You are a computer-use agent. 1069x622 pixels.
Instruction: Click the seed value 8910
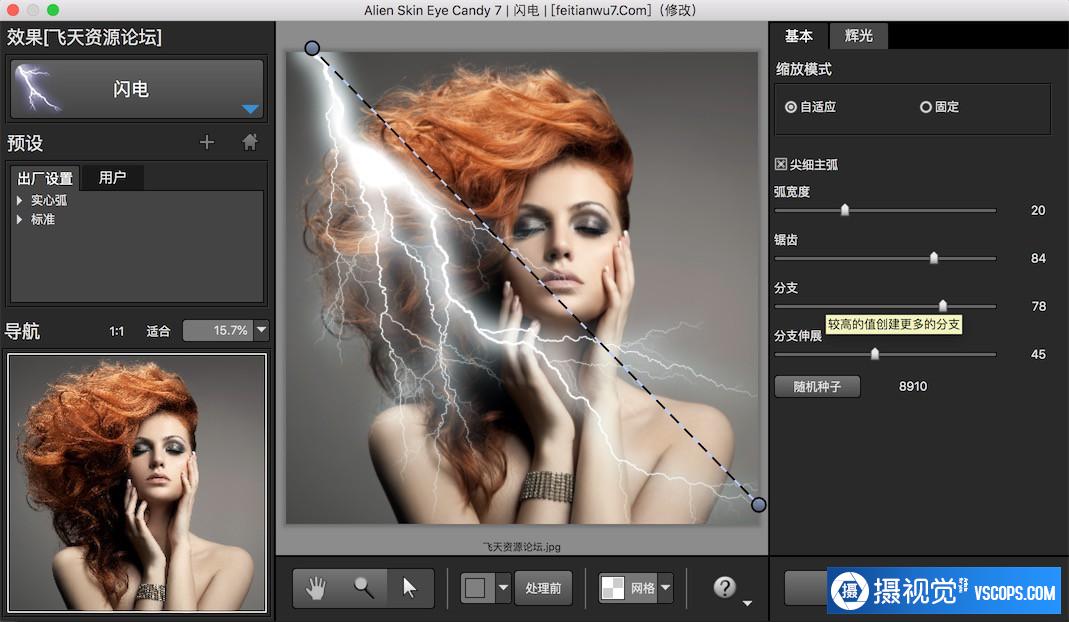(x=913, y=386)
